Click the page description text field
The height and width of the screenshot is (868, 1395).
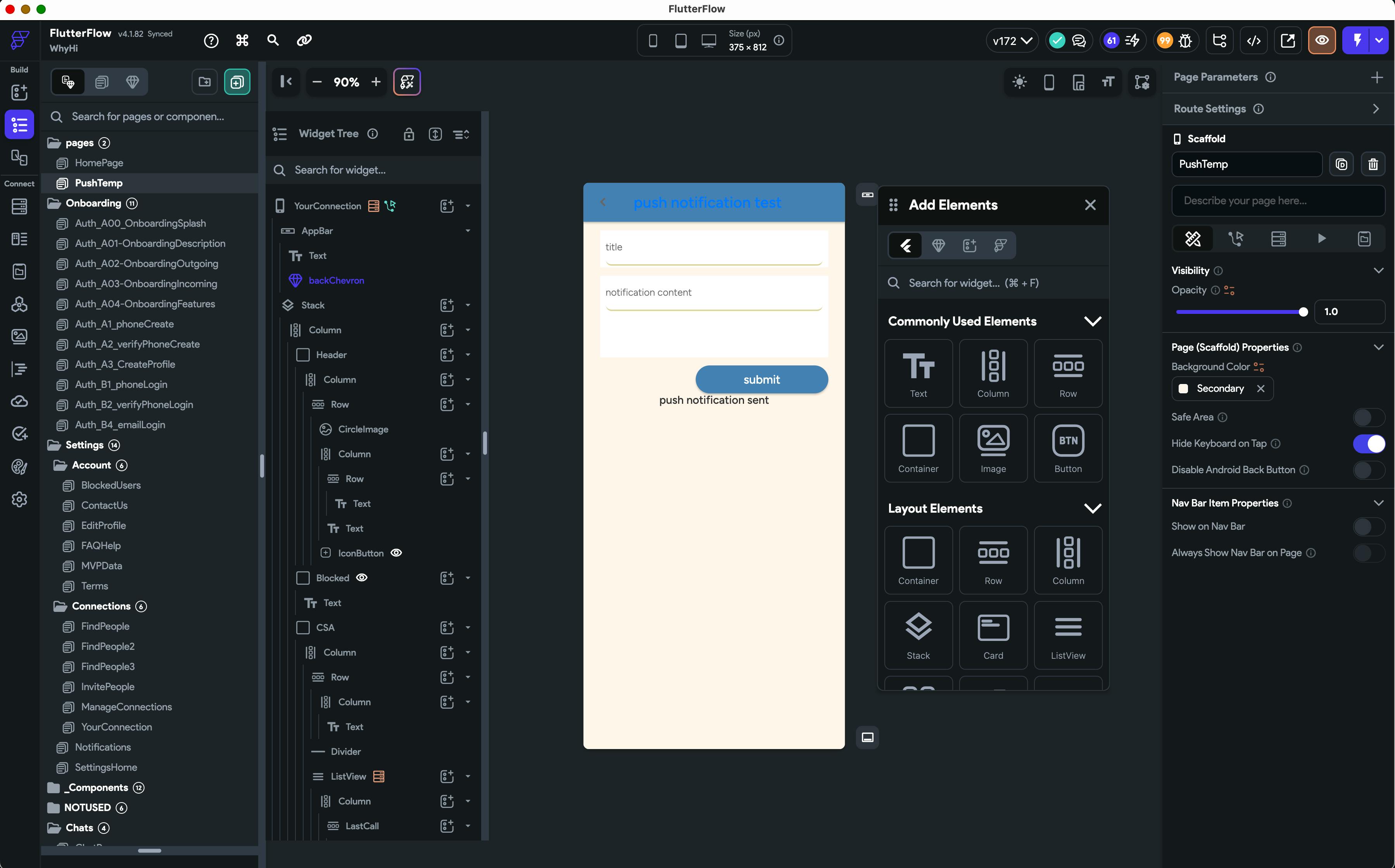[x=1278, y=201]
